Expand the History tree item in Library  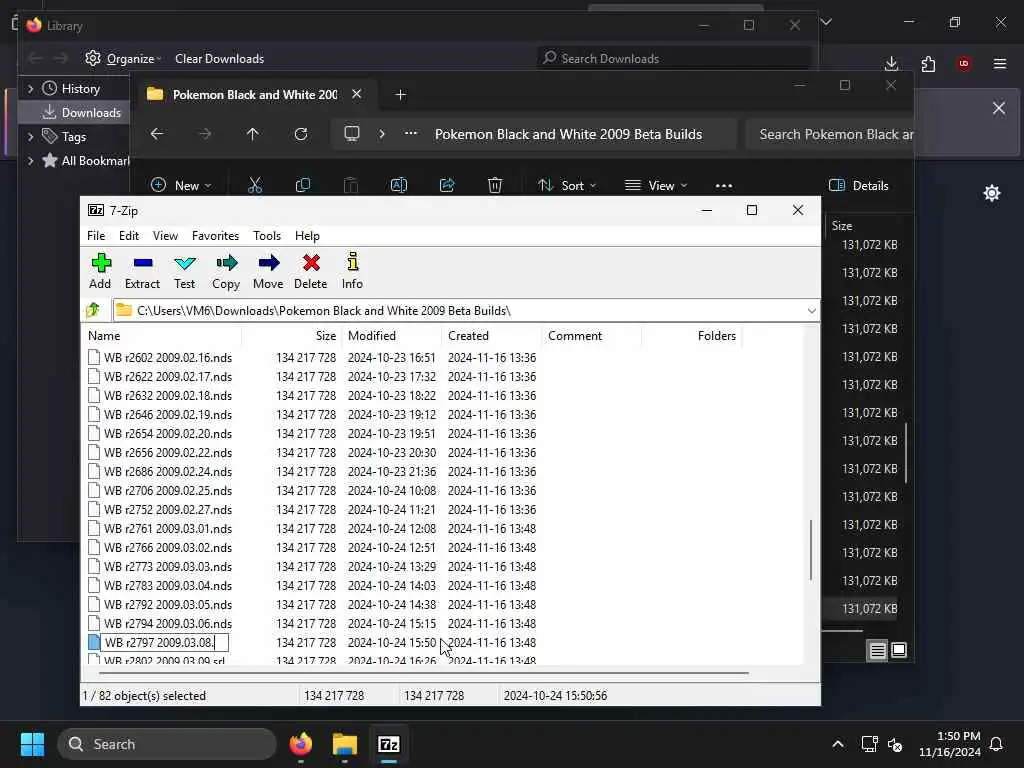[30, 89]
